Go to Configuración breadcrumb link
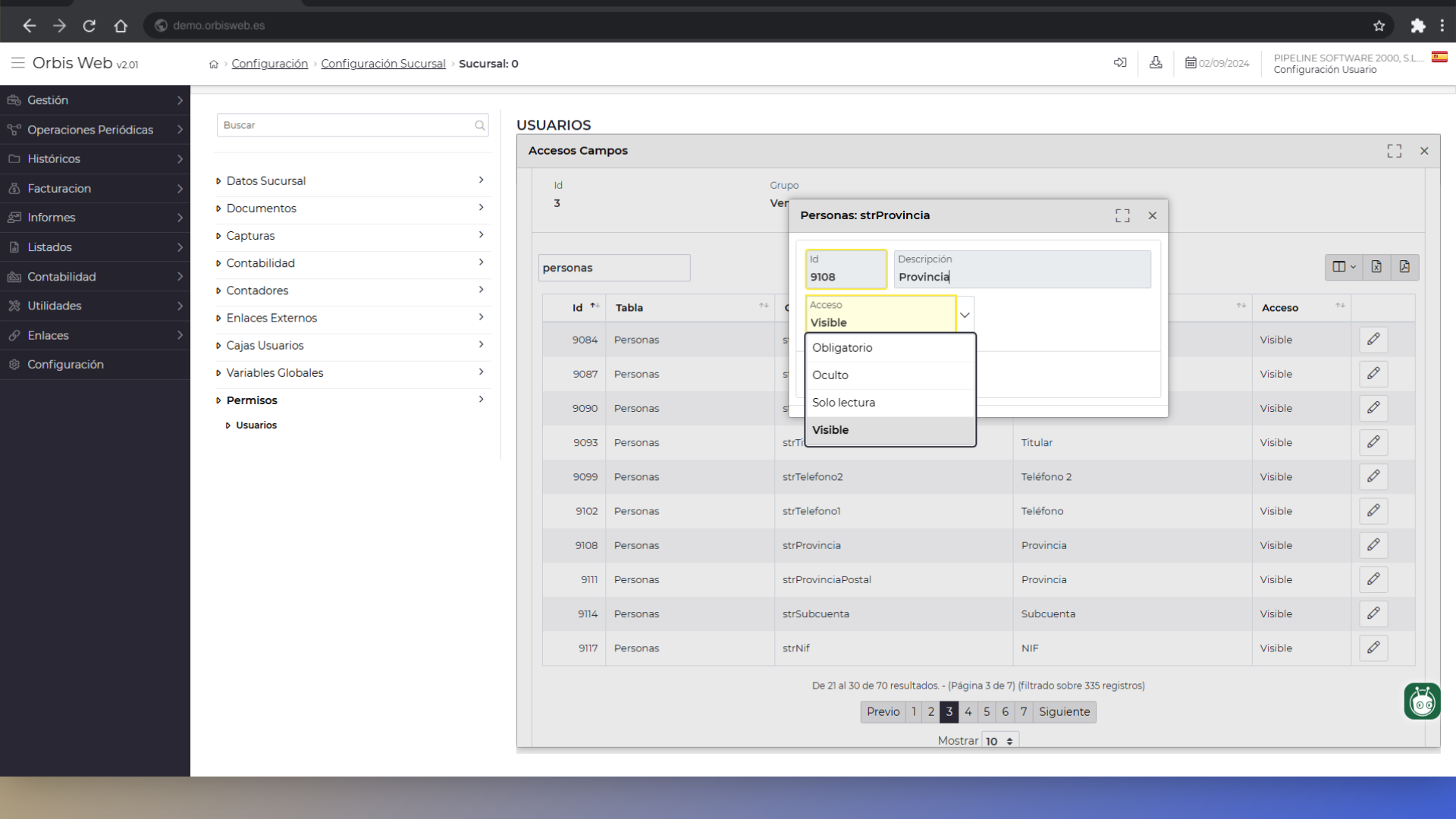This screenshot has width=1456, height=819. (270, 64)
